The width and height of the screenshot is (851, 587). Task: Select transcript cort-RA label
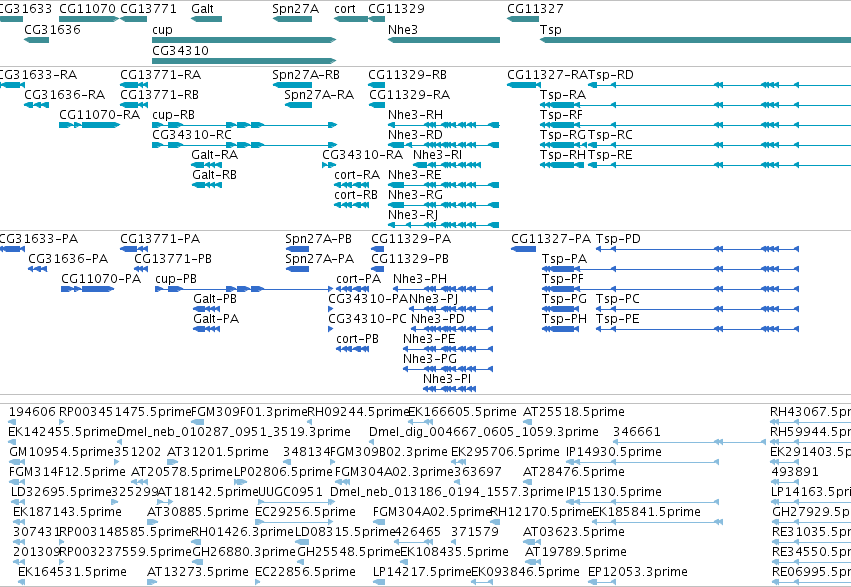(357, 175)
